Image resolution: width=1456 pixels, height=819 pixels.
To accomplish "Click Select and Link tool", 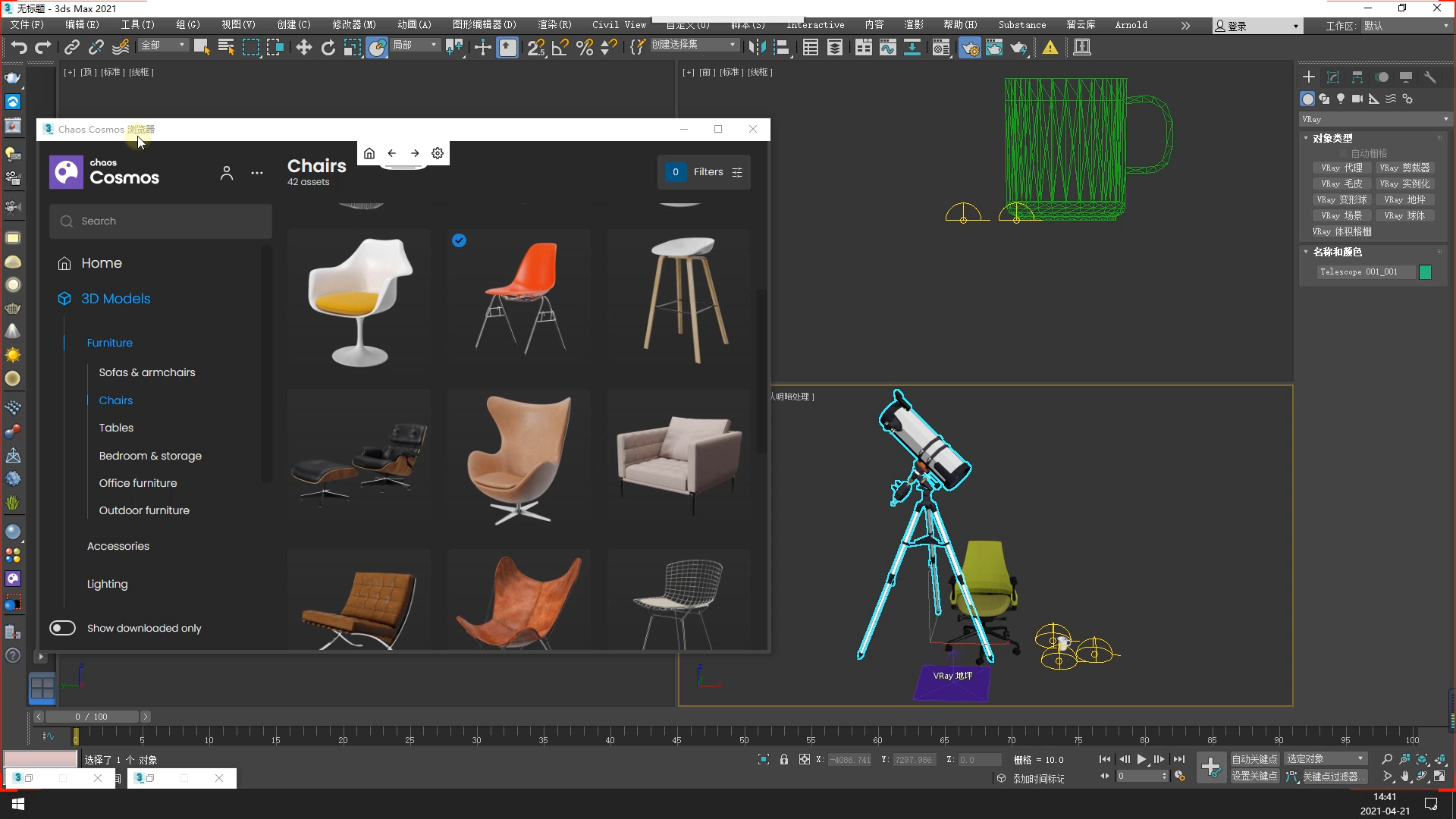I will [x=71, y=48].
